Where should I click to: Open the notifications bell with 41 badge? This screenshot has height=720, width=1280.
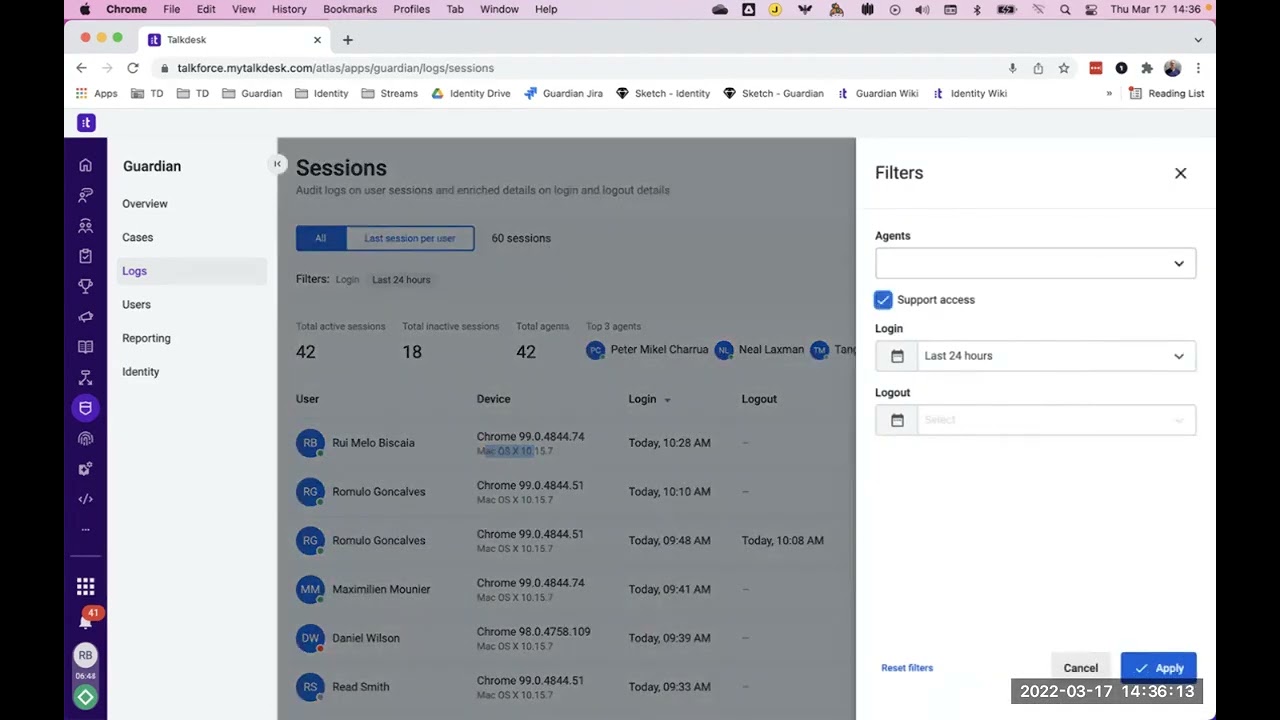(x=85, y=621)
